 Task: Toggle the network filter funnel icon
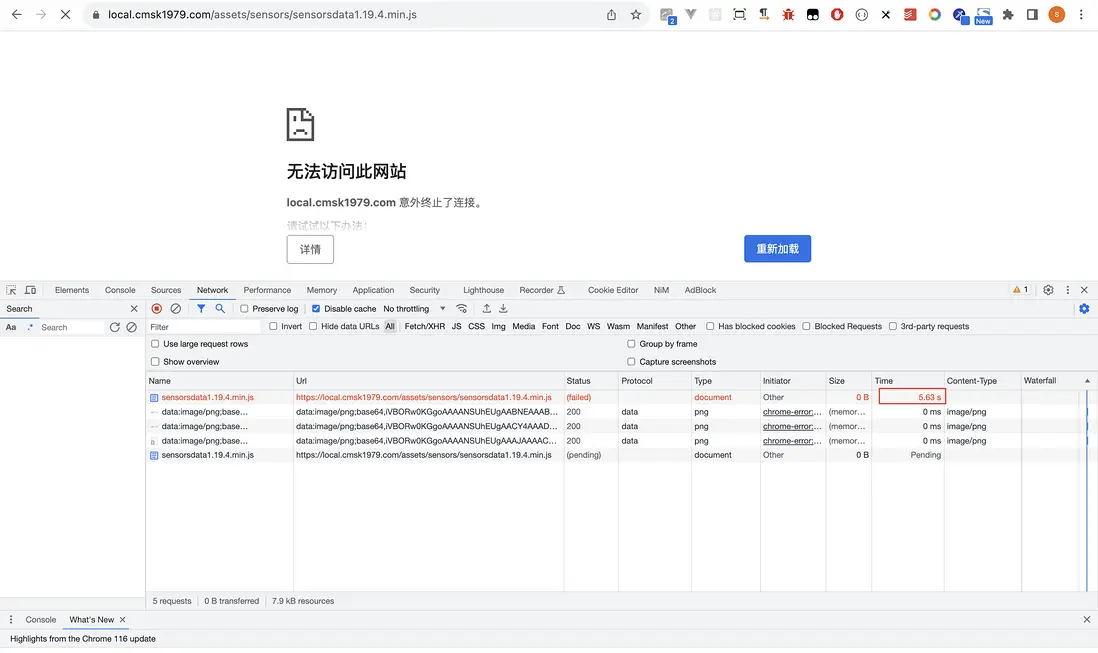coord(201,309)
